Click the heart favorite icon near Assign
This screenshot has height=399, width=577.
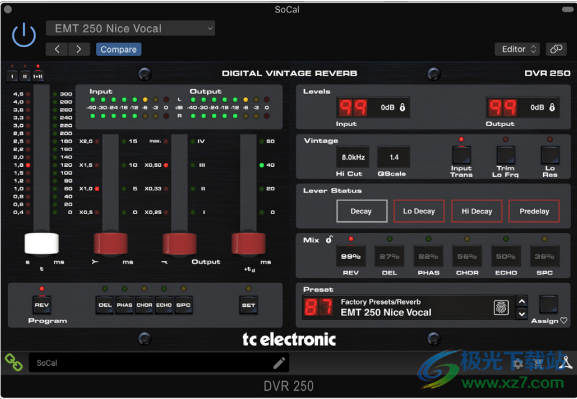[563, 321]
